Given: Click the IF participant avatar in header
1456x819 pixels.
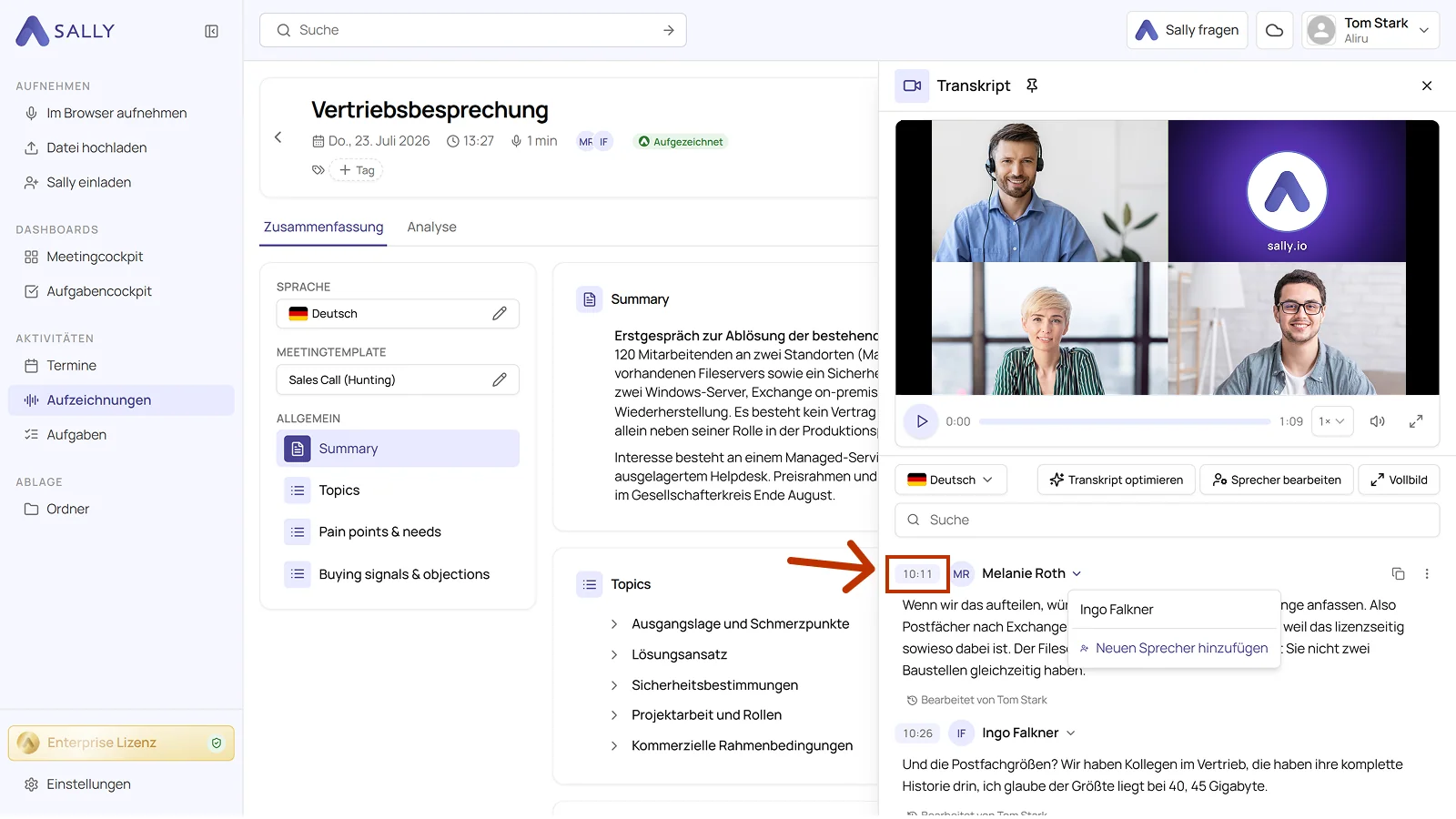Looking at the screenshot, I should pos(603,142).
